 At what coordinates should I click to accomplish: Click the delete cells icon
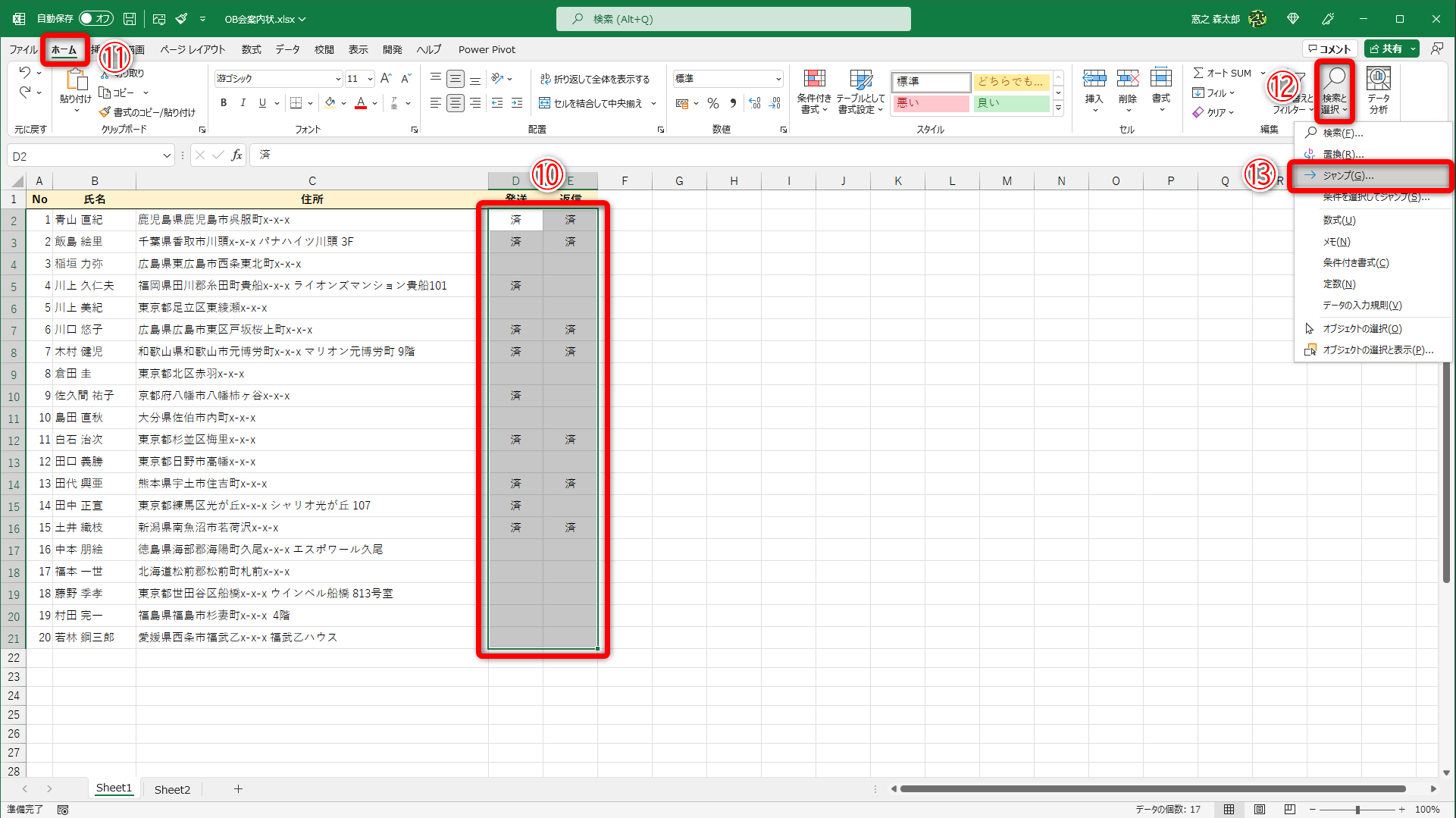click(x=1127, y=79)
